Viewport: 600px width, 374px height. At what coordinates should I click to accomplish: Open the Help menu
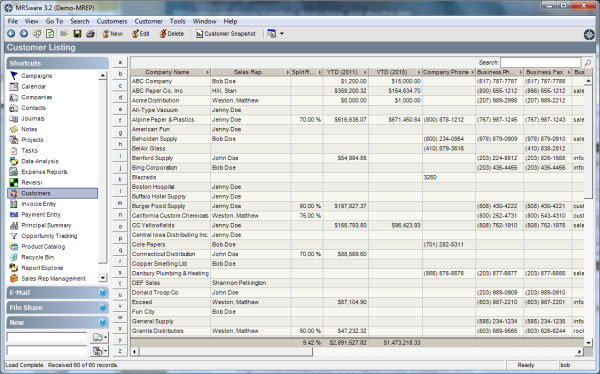(x=230, y=21)
